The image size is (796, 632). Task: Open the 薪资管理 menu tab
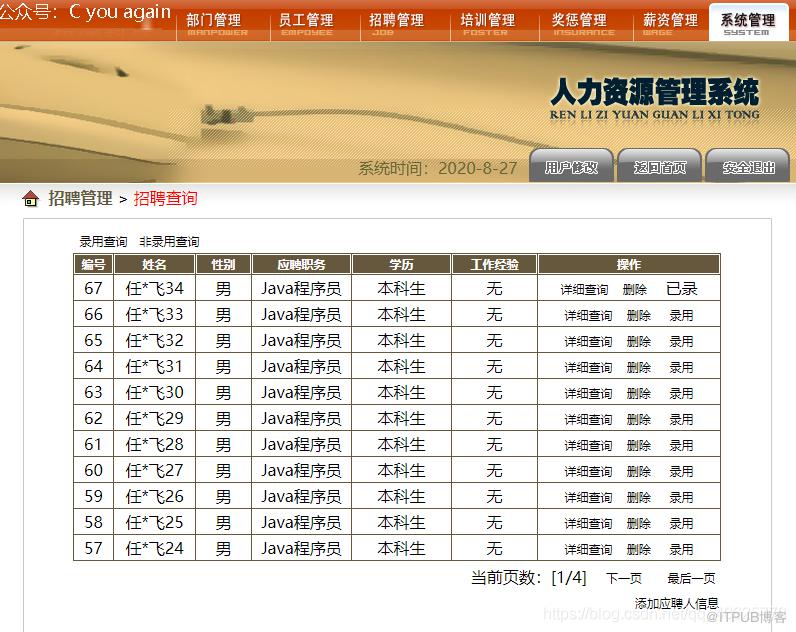point(671,23)
